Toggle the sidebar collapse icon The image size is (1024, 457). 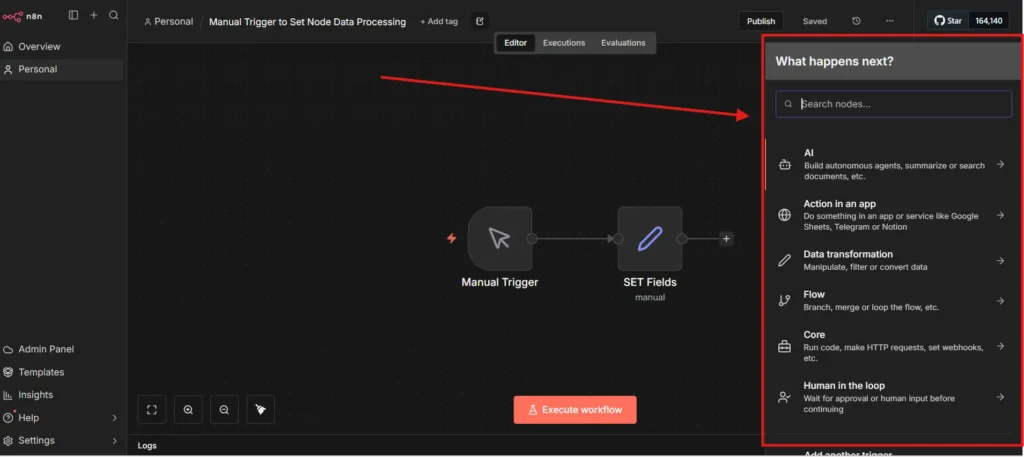coord(73,15)
